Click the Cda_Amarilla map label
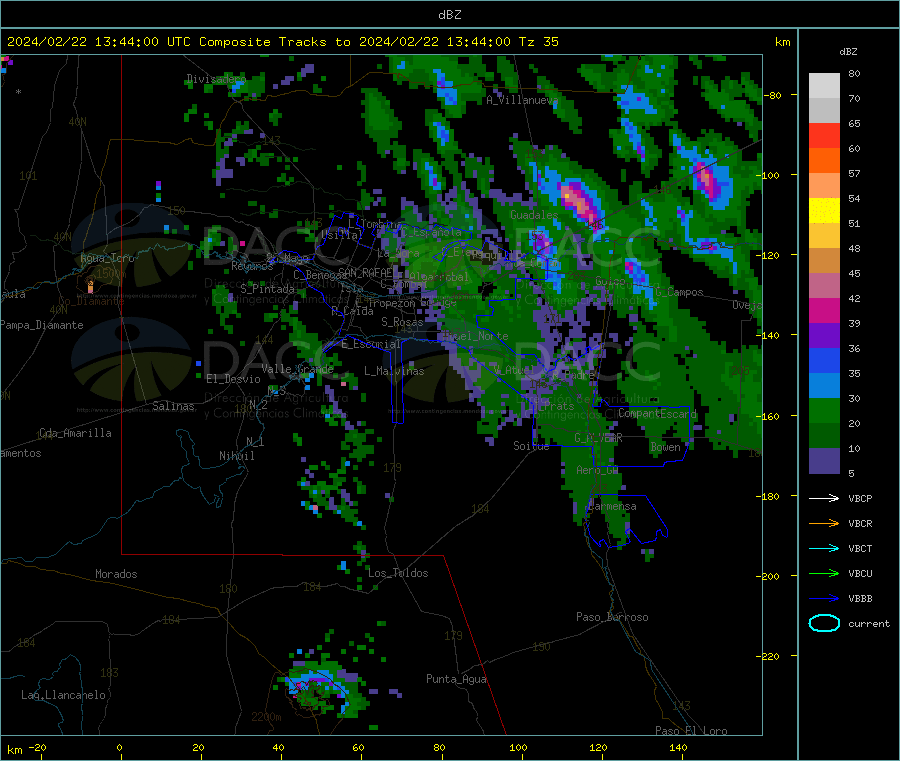Viewport: 900px width, 761px height. tap(75, 433)
